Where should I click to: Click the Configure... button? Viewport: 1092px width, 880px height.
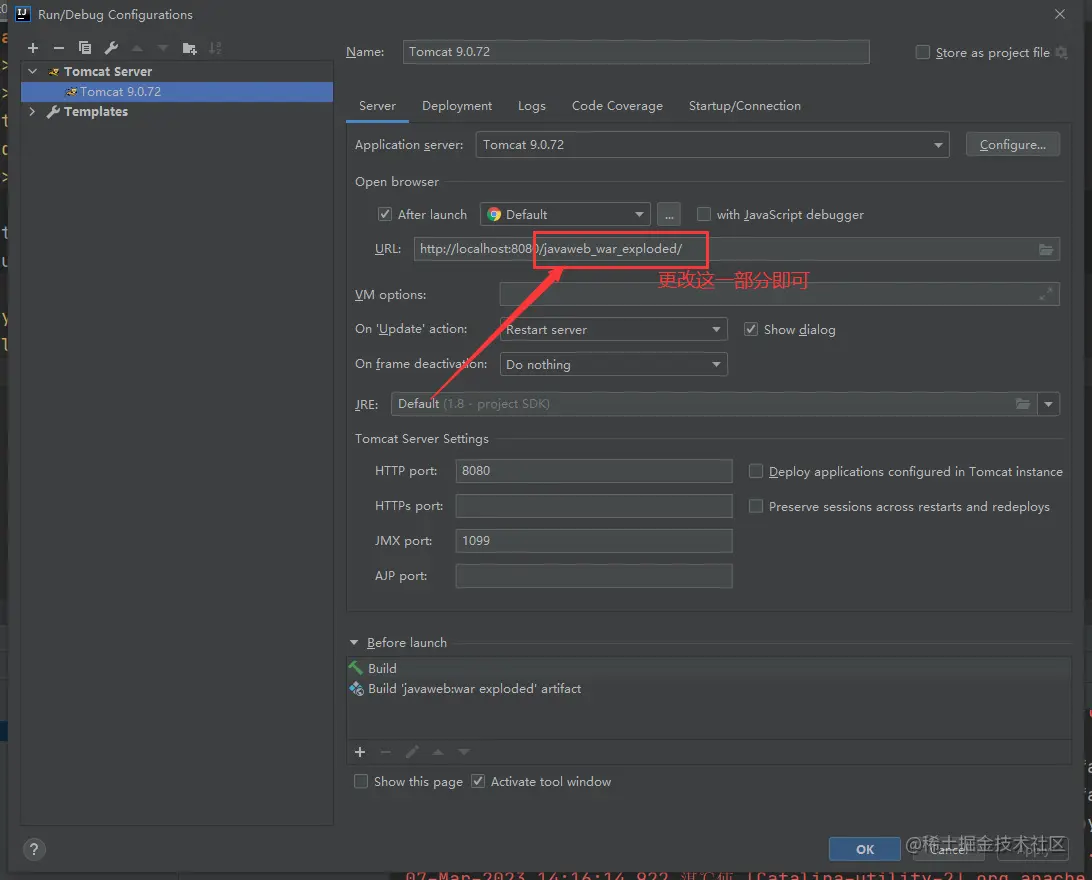coord(1013,145)
